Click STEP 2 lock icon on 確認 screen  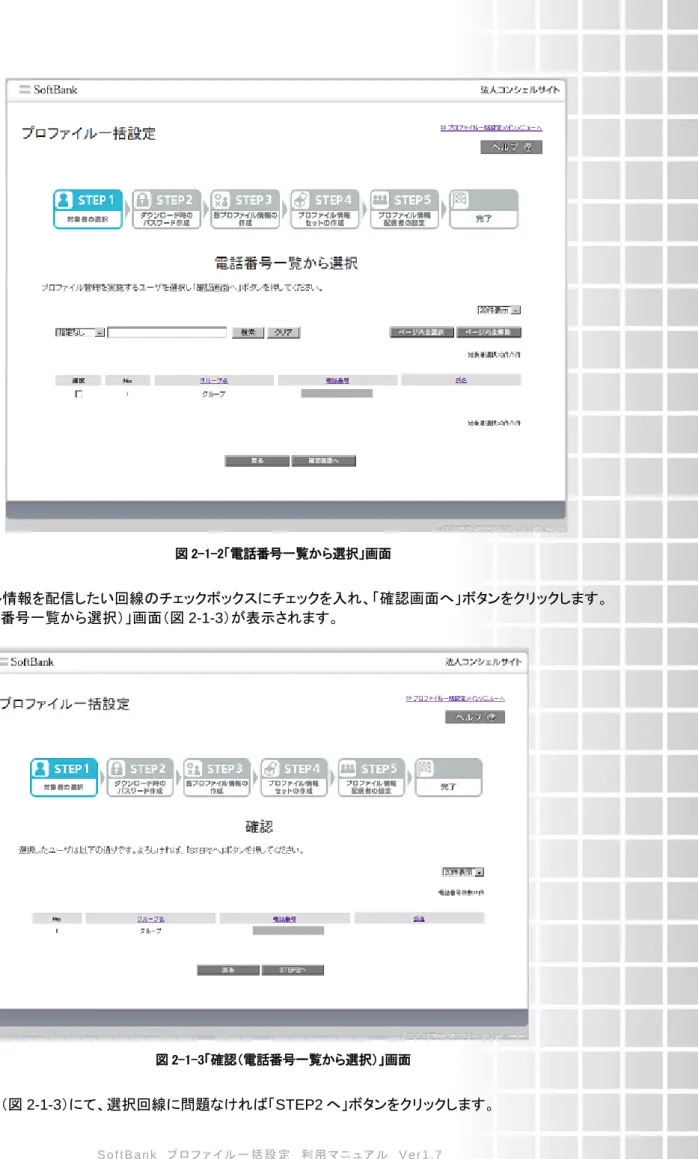(x=118, y=769)
